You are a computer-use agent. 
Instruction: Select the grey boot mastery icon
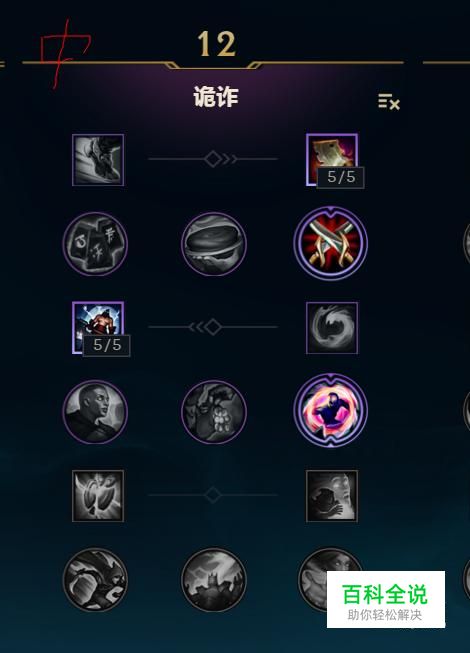pos(98,160)
